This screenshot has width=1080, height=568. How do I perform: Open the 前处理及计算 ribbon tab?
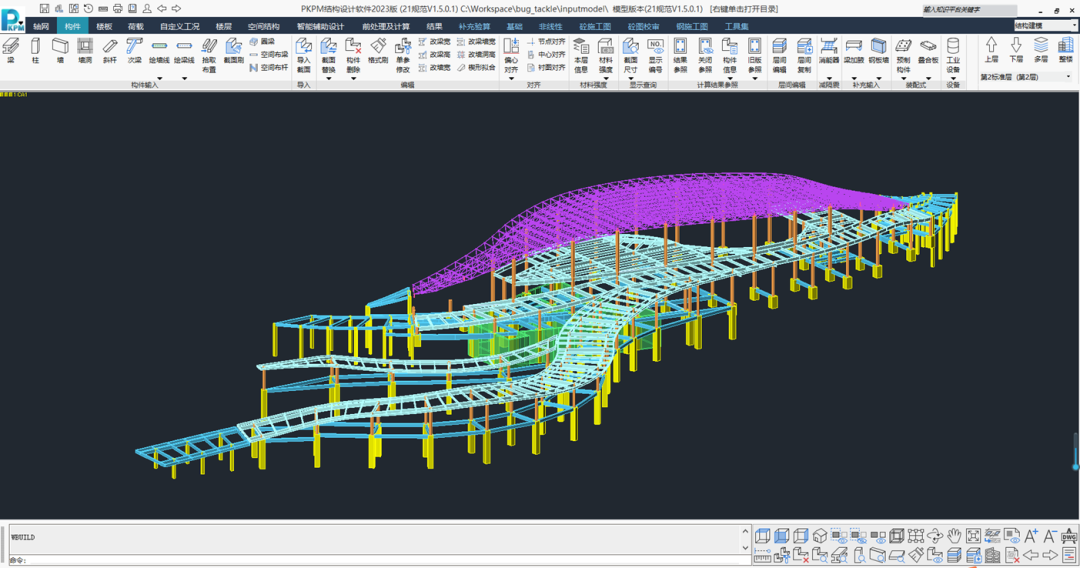(386, 26)
